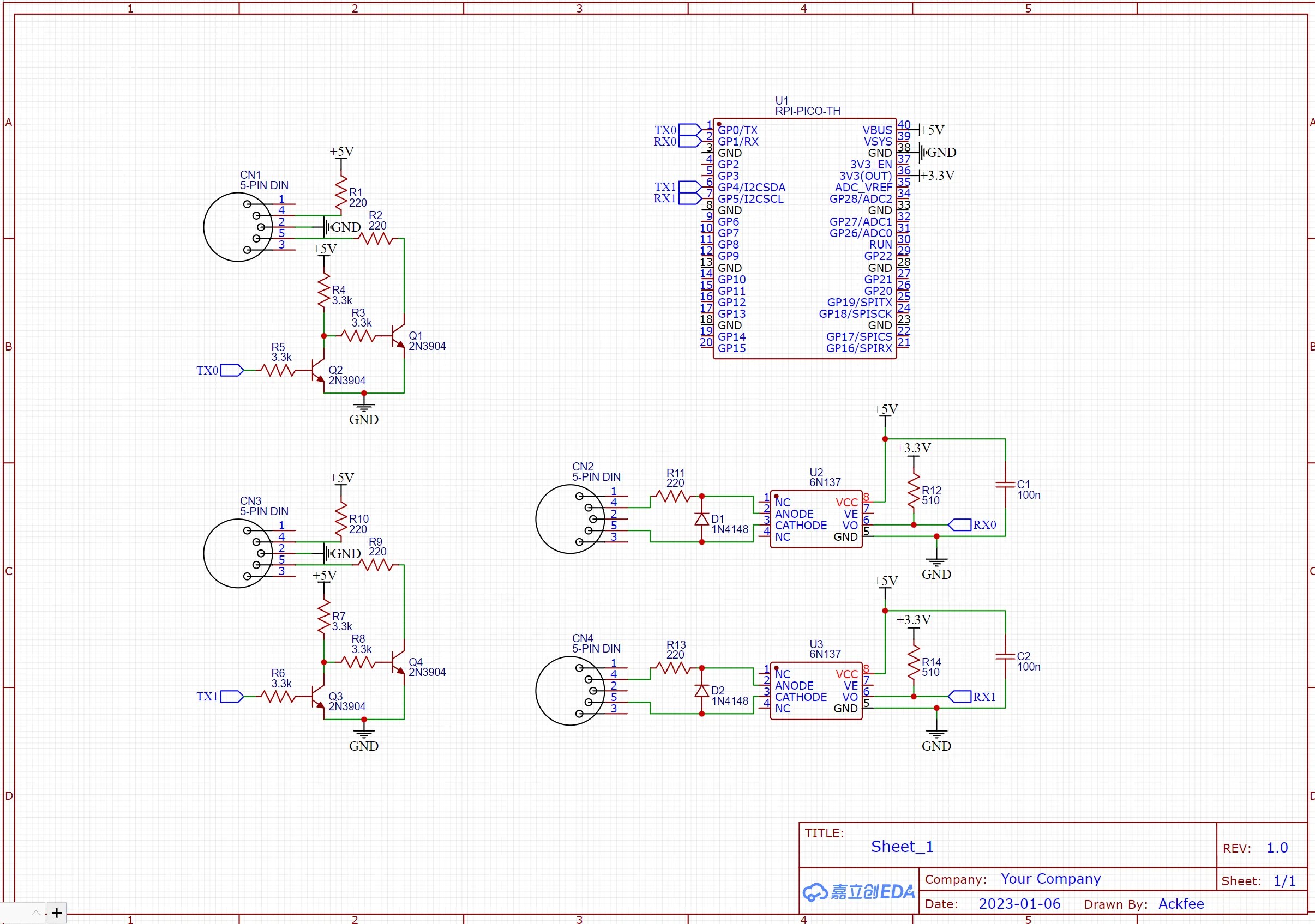The image size is (1315, 924).
Task: Click the 'Your Company' text in title block
Action: pos(1051,879)
